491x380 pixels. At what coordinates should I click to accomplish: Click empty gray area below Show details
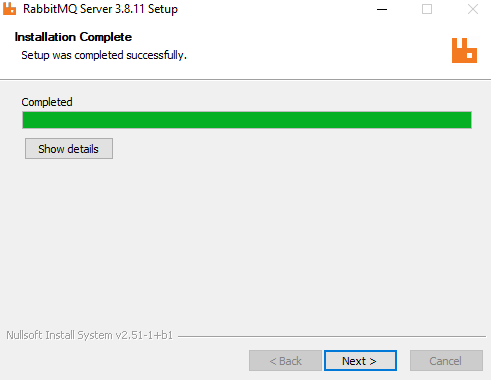click(x=245, y=240)
